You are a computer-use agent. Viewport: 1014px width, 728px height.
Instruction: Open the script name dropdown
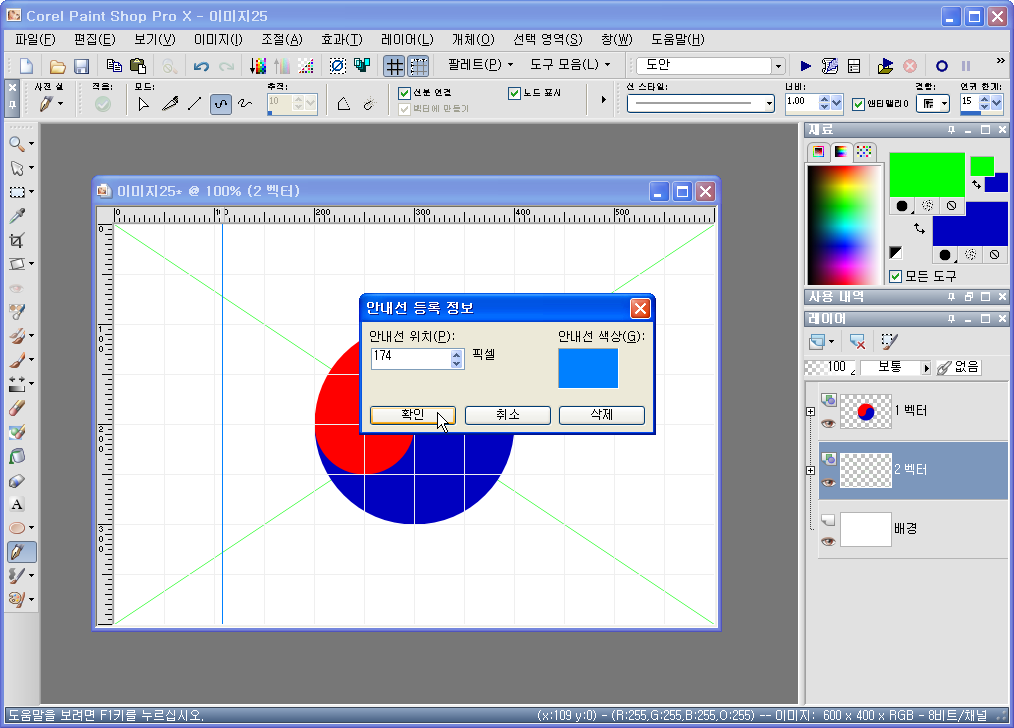point(778,66)
